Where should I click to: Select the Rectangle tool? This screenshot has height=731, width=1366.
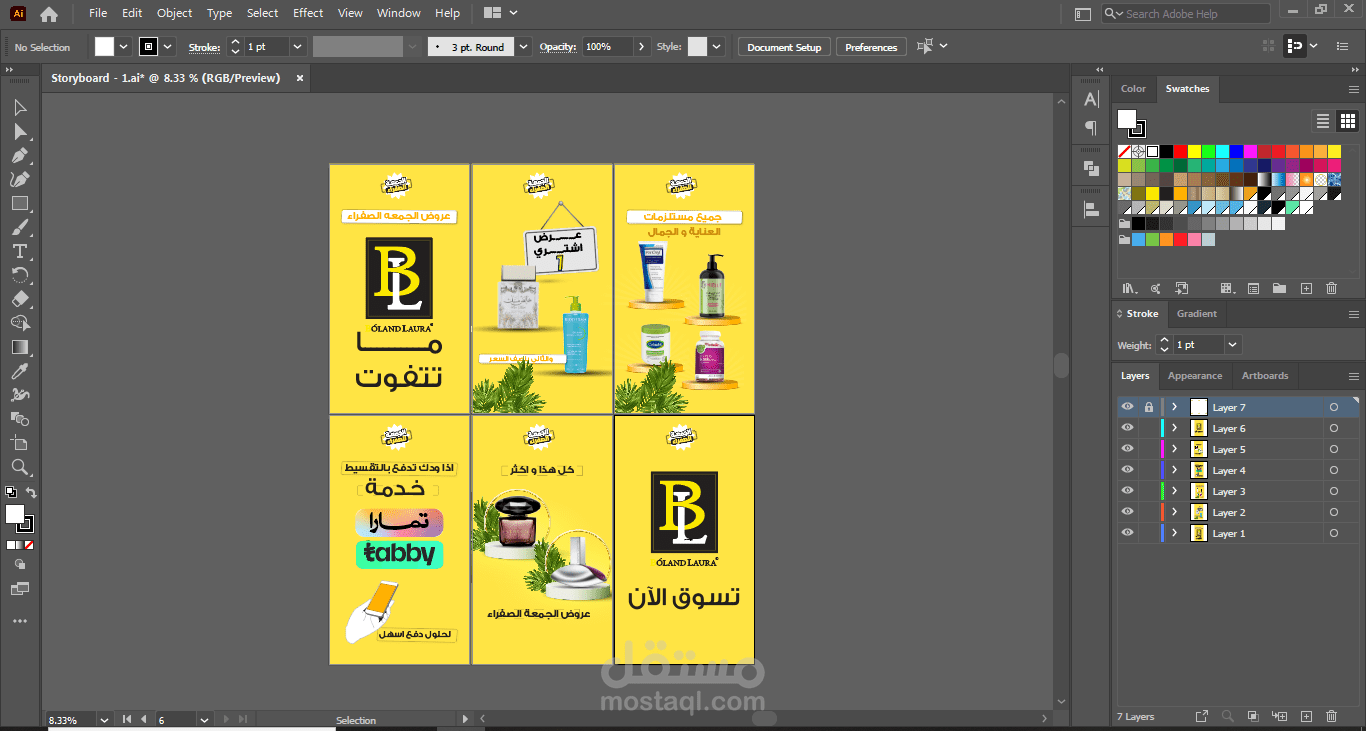coord(20,203)
